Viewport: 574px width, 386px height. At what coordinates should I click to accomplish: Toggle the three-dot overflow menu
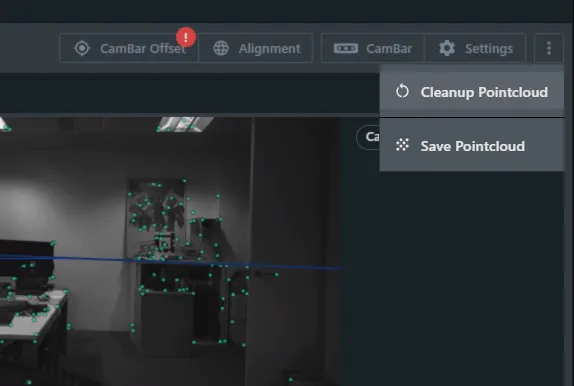(549, 48)
